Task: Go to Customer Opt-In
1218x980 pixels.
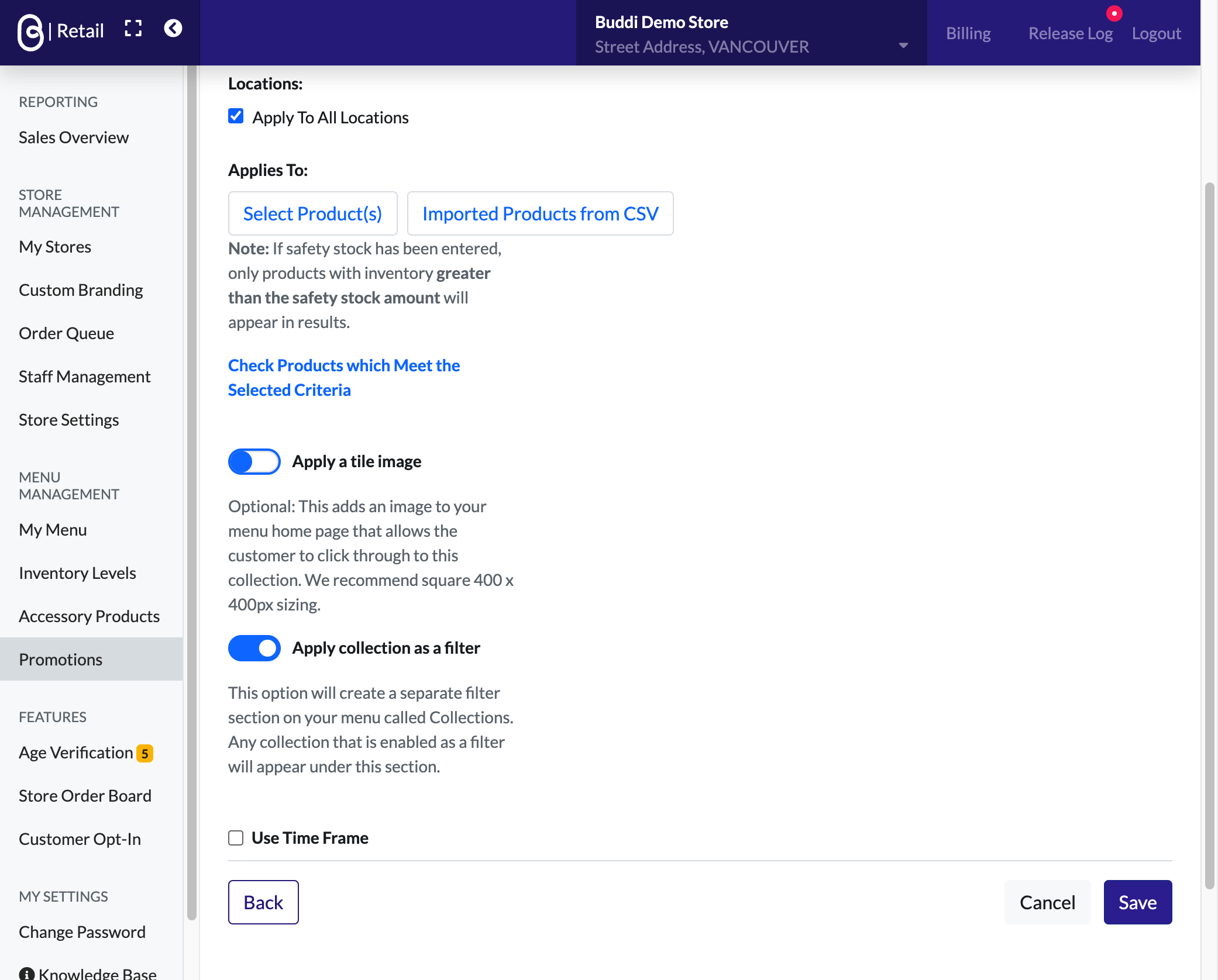Action: [80, 839]
